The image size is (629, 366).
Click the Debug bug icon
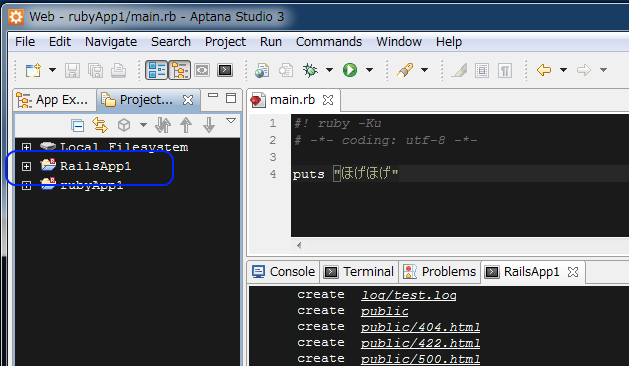point(310,70)
